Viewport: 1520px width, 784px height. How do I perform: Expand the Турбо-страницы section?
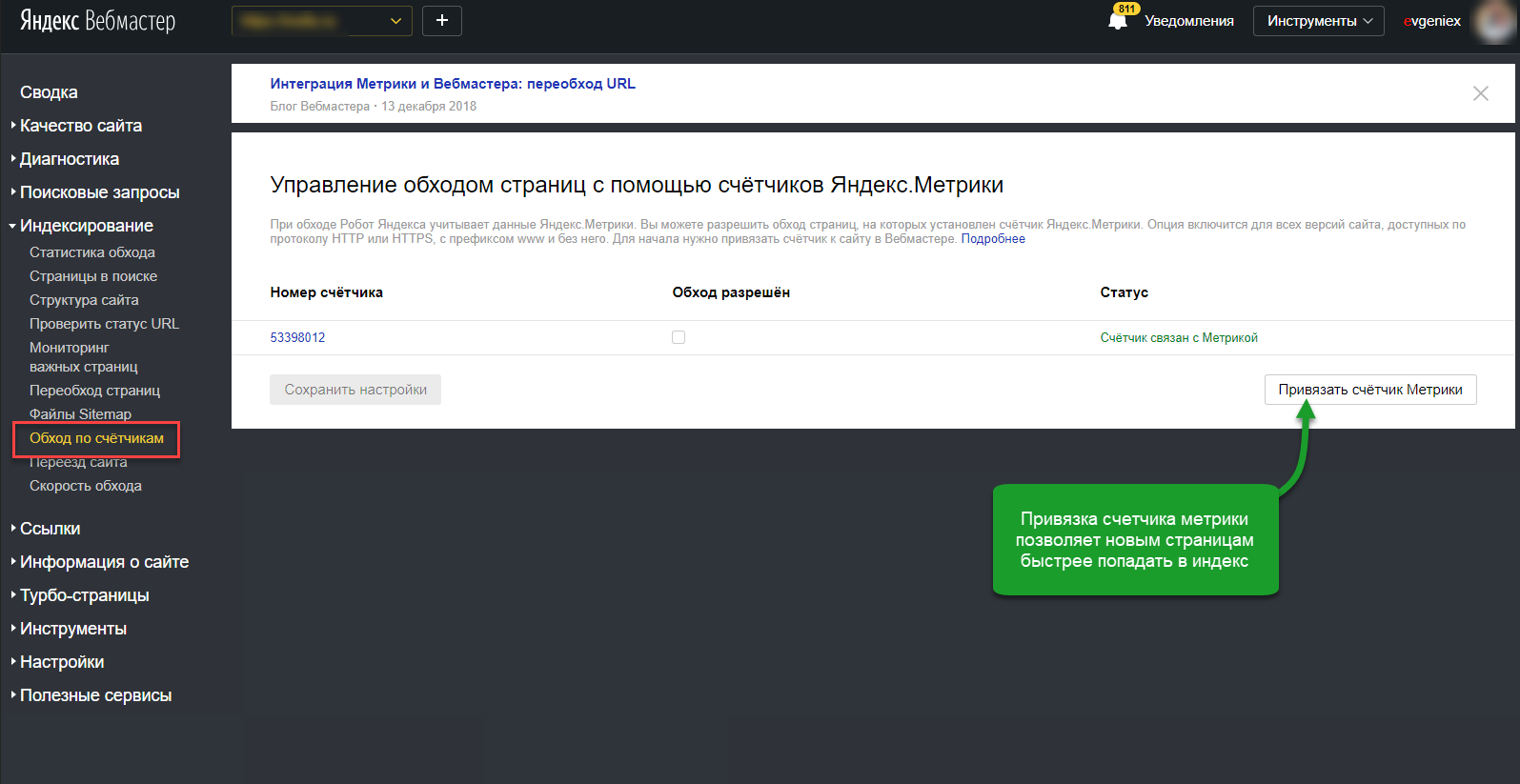(85, 595)
